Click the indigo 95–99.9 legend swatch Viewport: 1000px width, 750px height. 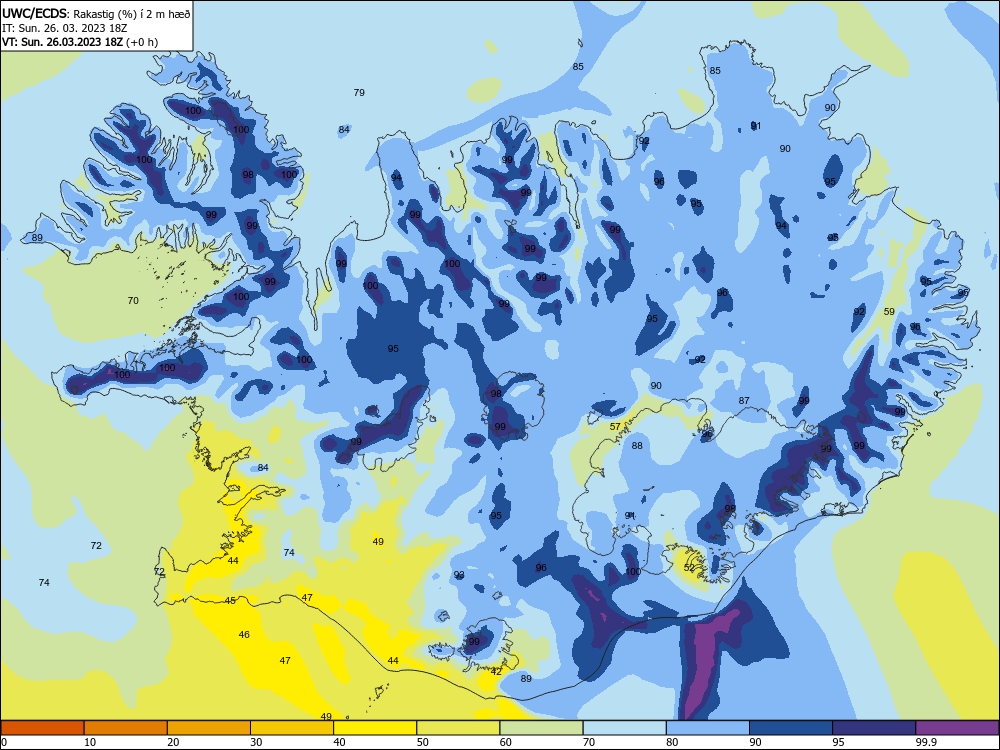coord(874,728)
